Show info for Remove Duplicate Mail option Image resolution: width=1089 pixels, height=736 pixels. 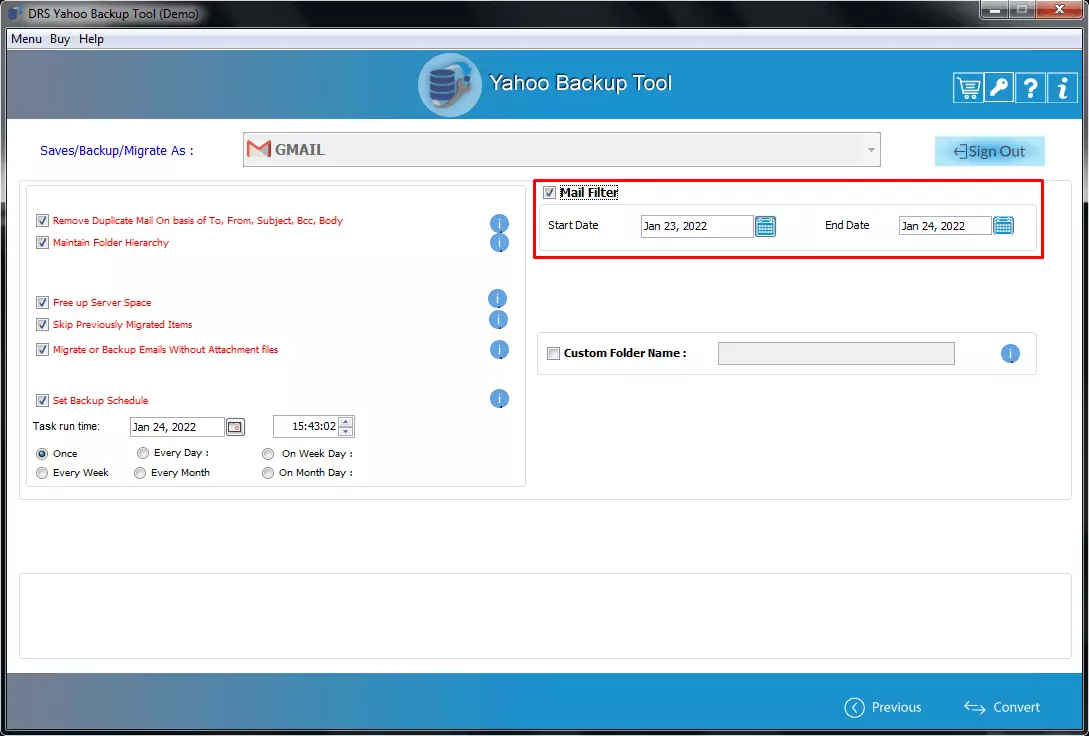[499, 224]
